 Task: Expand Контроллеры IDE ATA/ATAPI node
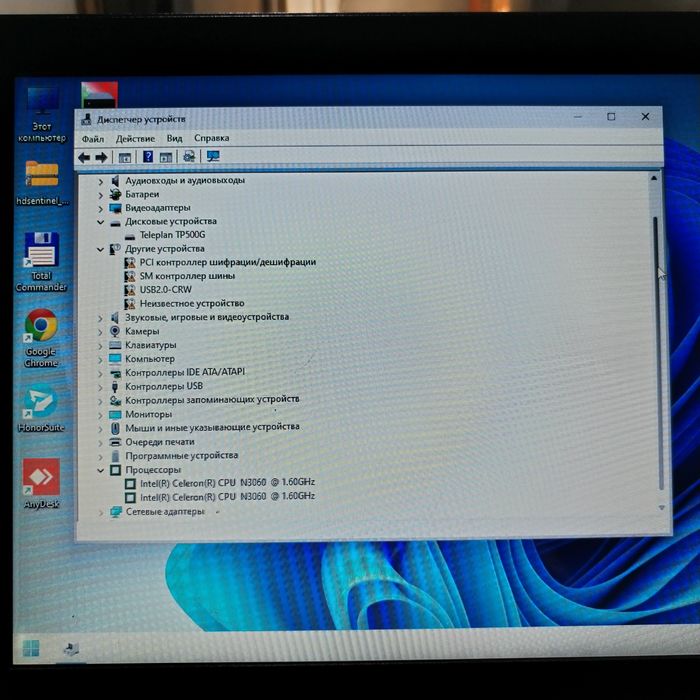coord(100,373)
